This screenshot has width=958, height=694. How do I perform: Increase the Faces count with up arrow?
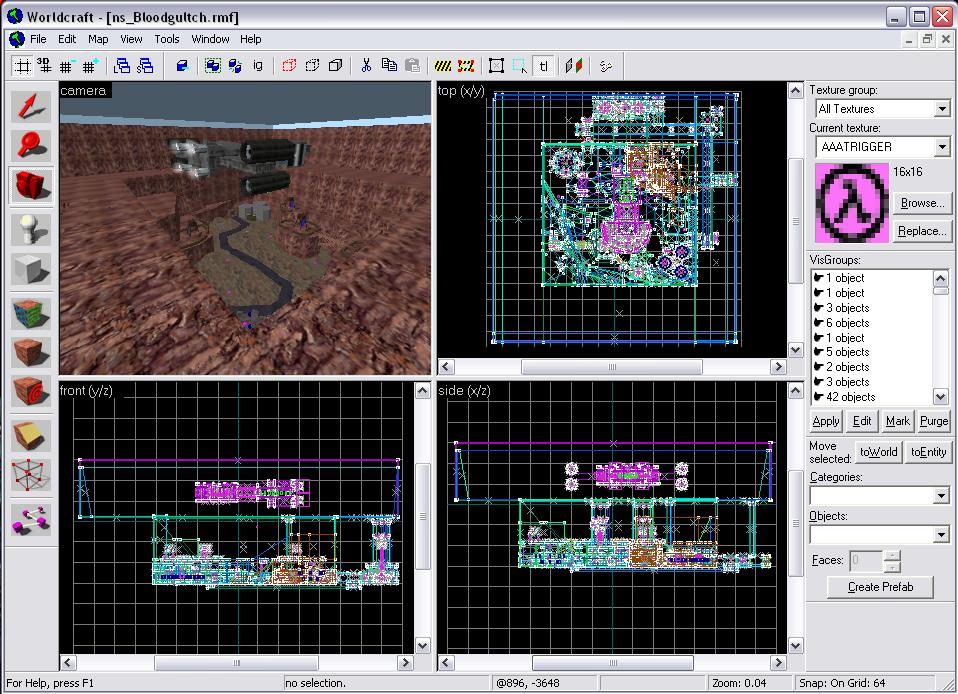(x=892, y=555)
